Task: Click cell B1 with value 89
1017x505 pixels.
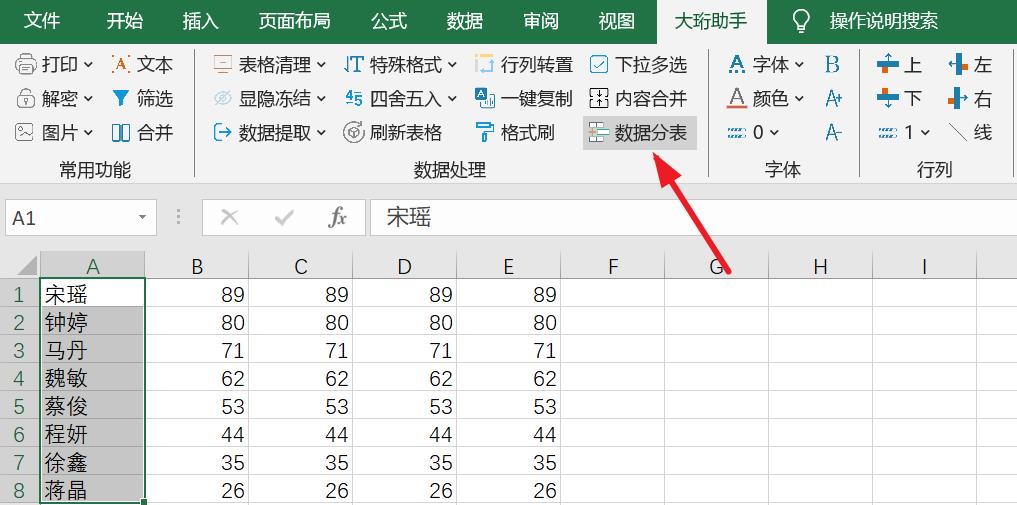Action: pos(197,294)
